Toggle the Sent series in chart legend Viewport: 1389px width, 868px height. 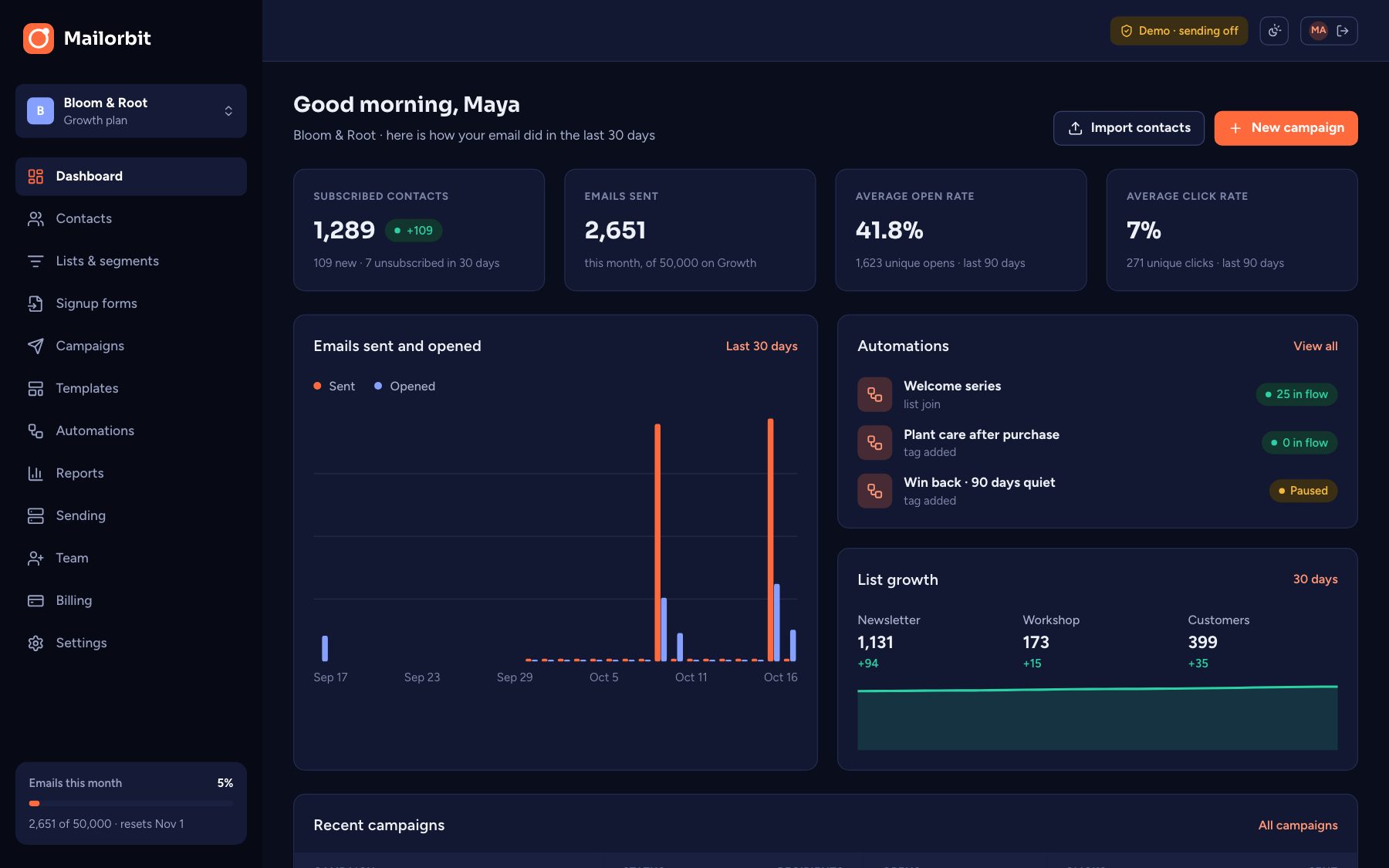pyautogui.click(x=334, y=387)
